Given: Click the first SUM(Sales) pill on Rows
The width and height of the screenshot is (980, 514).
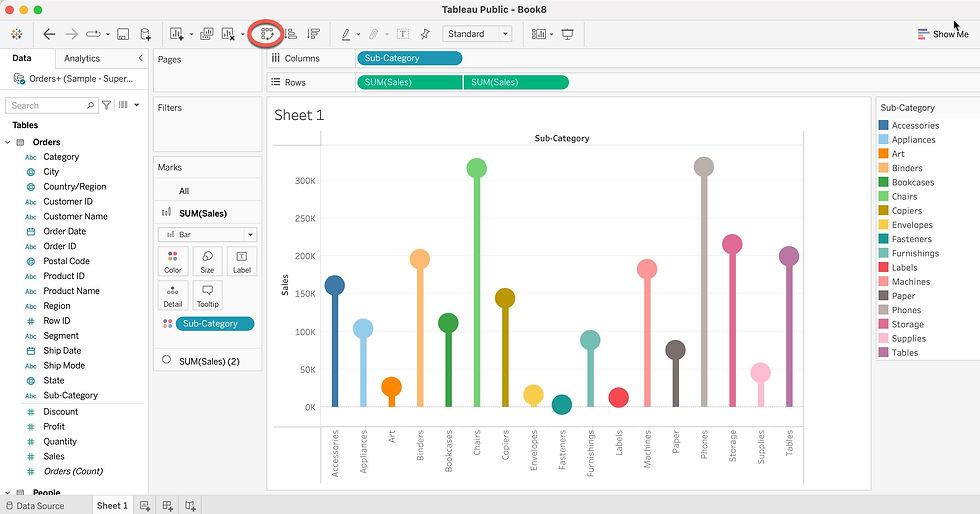Looking at the screenshot, I should tap(409, 83).
